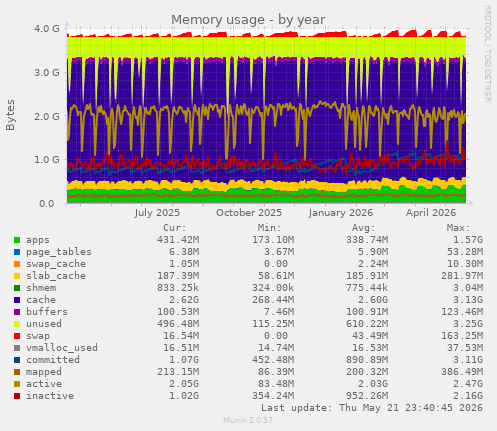497x431 pixels.
Task: Click the gray vmalloc_used legend swatch
Action: tap(17, 348)
